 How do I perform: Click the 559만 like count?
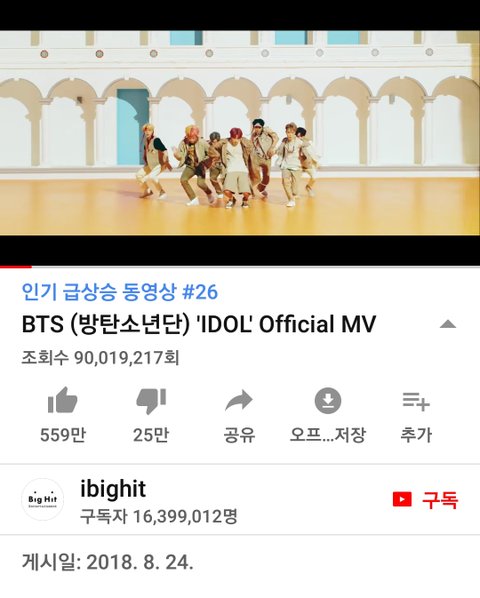(x=63, y=435)
